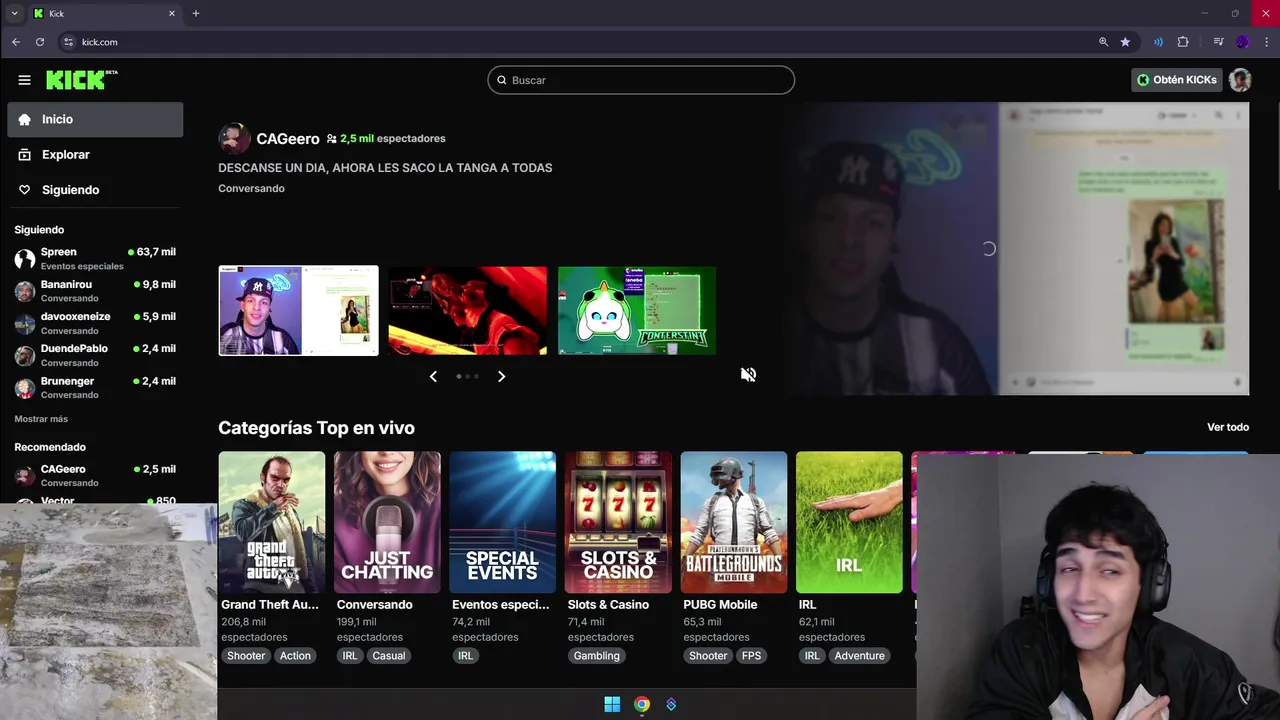
Task: Open PUBG Mobile Battlegrounds category card
Action: tap(734, 522)
